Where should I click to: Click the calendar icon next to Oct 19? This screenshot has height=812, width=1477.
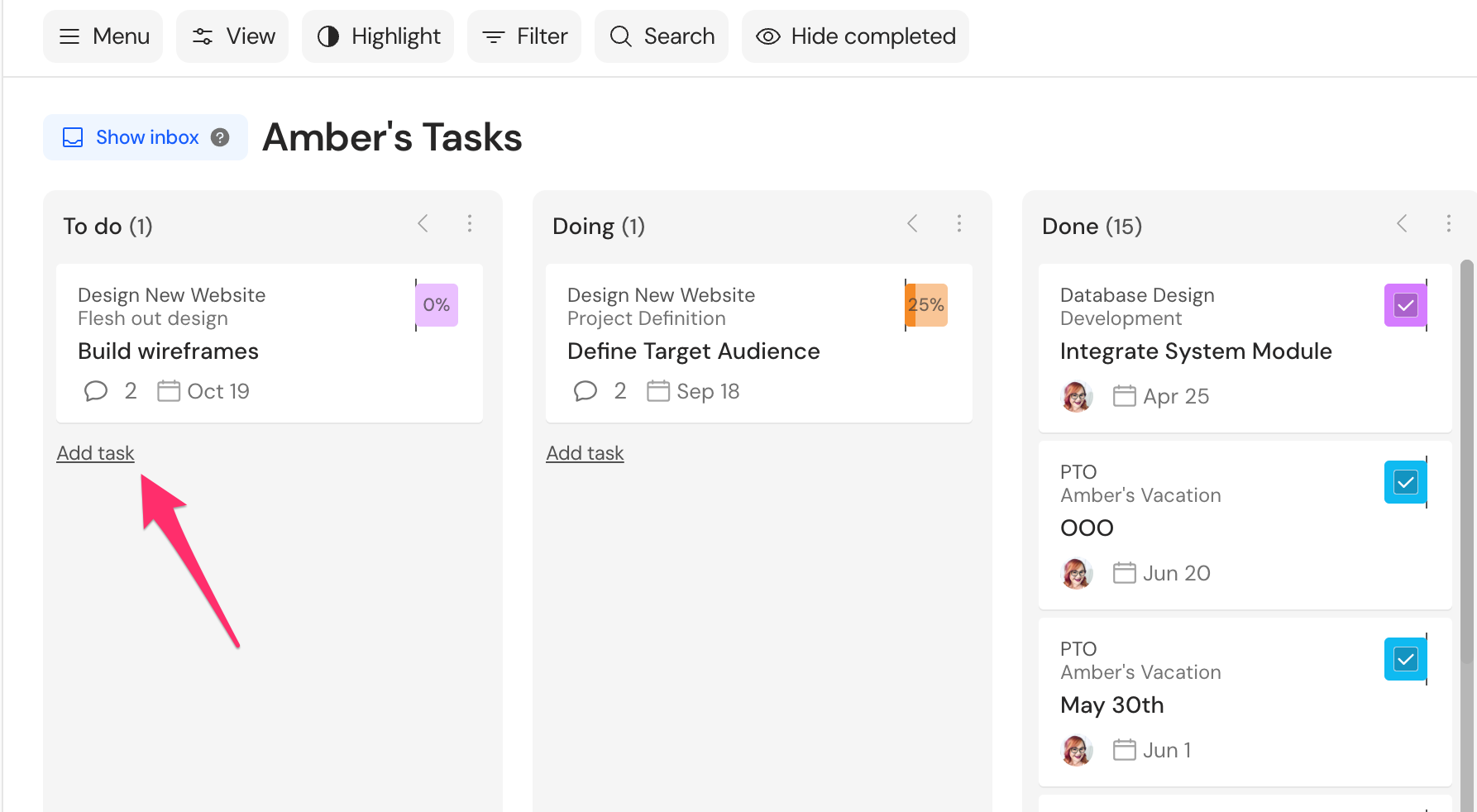[169, 390]
